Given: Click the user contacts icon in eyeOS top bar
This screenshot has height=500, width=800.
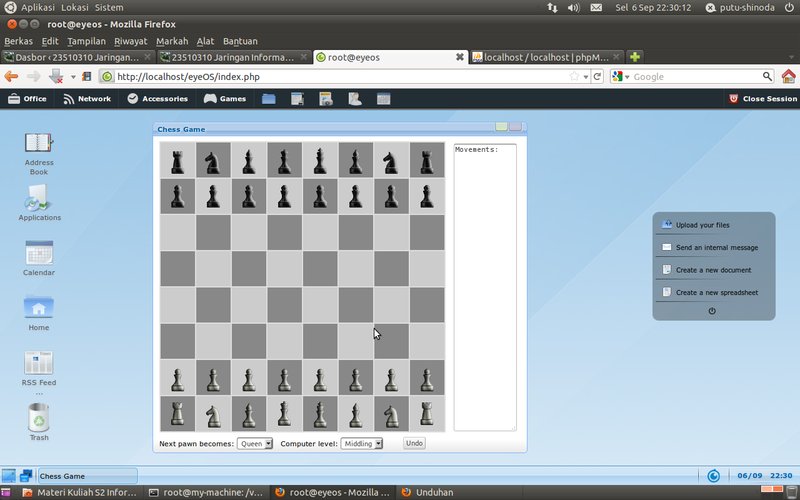Looking at the screenshot, I should pyautogui.click(x=355, y=98).
